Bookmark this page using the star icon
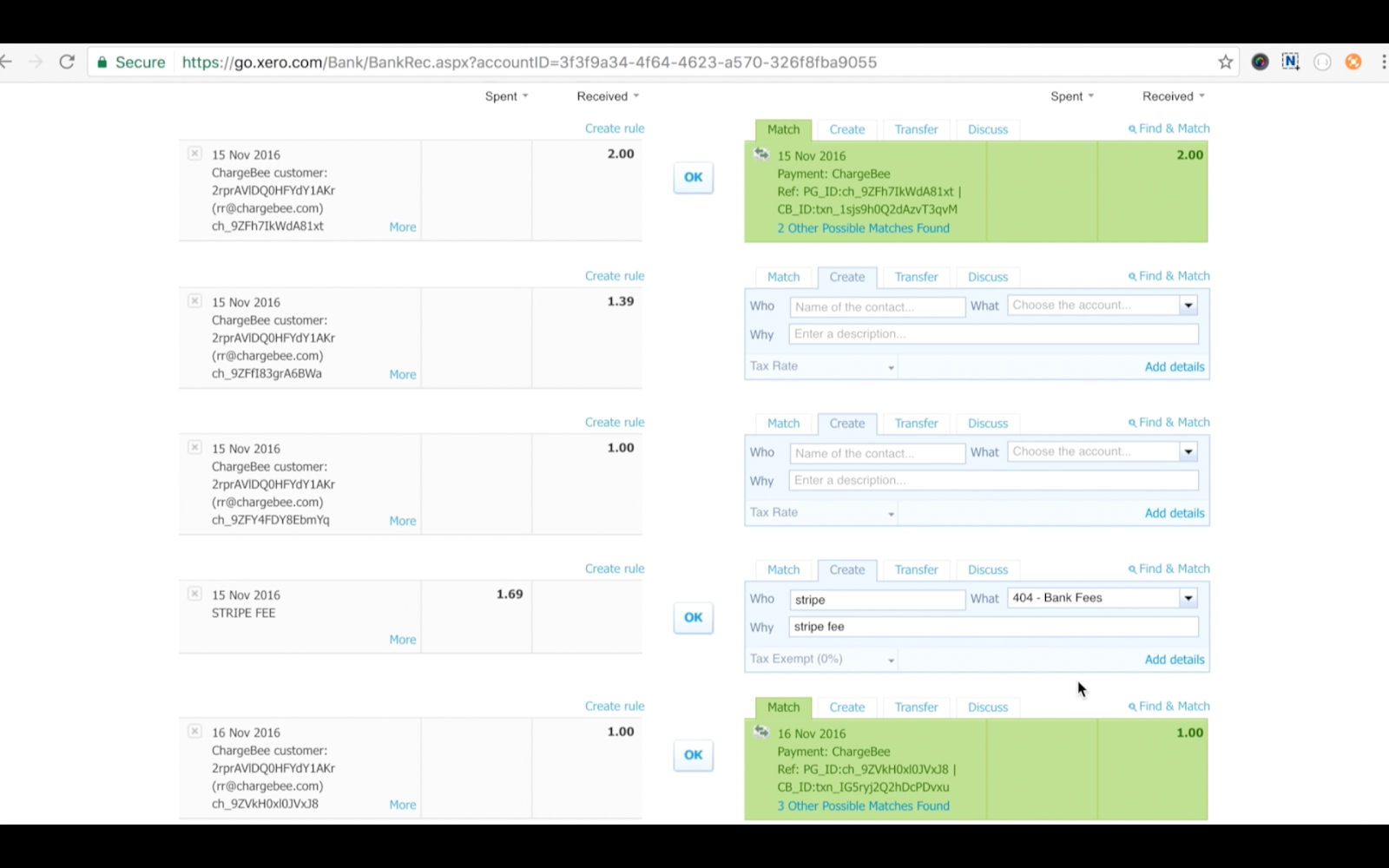1389x868 pixels. coord(1225,62)
